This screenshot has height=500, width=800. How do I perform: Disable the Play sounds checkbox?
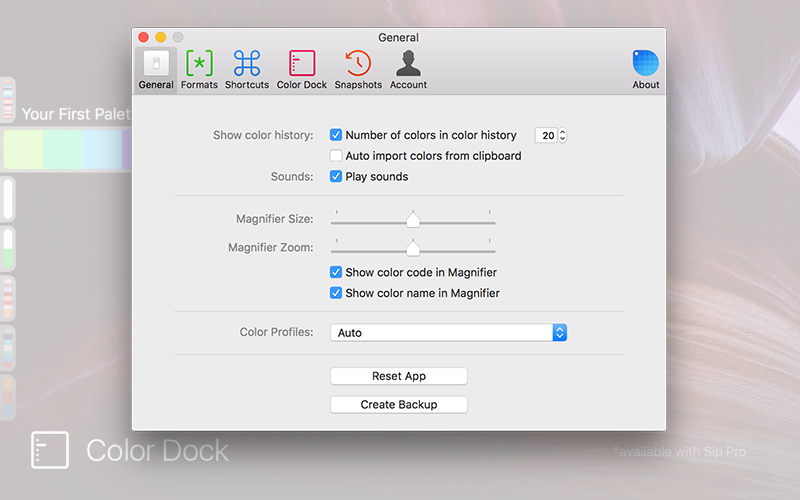[x=336, y=177]
